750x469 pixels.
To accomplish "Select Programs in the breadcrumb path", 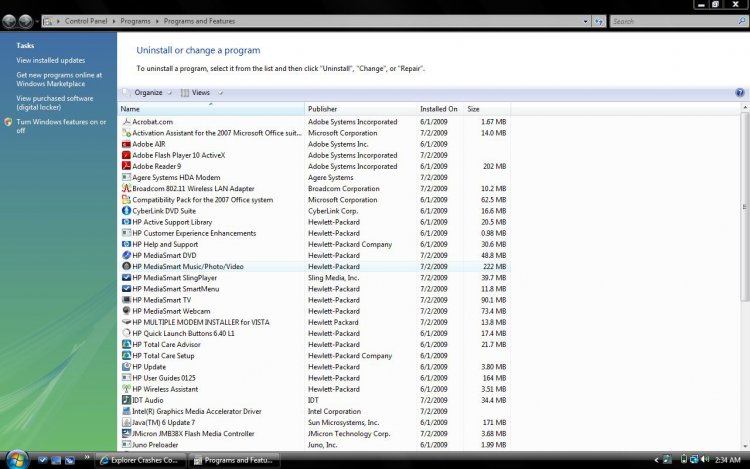I will click(135, 21).
